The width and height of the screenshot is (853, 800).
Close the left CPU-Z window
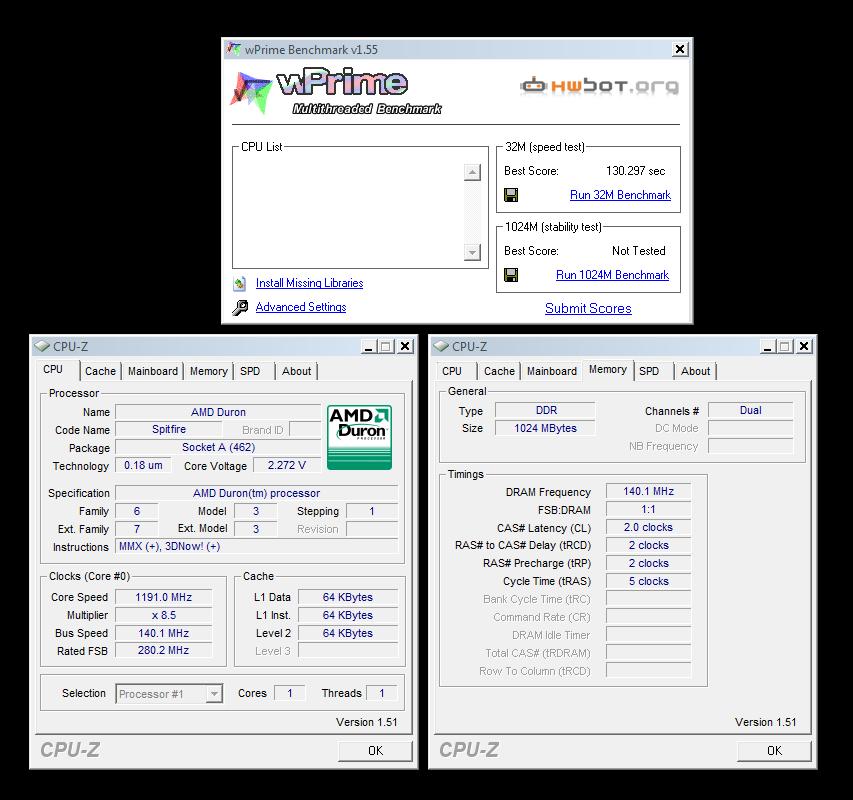(405, 346)
